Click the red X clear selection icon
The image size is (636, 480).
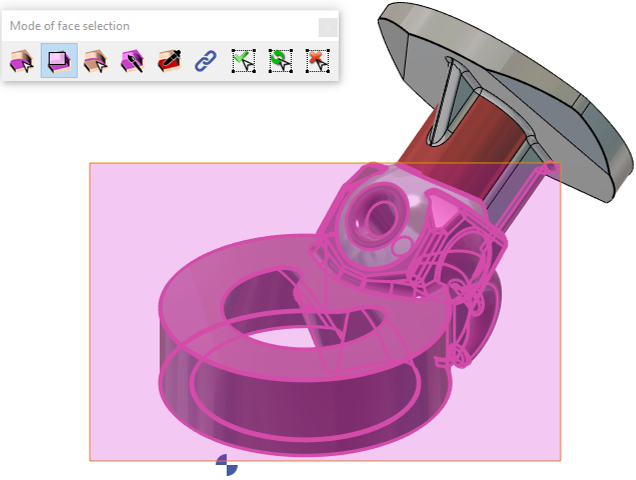[x=317, y=61]
